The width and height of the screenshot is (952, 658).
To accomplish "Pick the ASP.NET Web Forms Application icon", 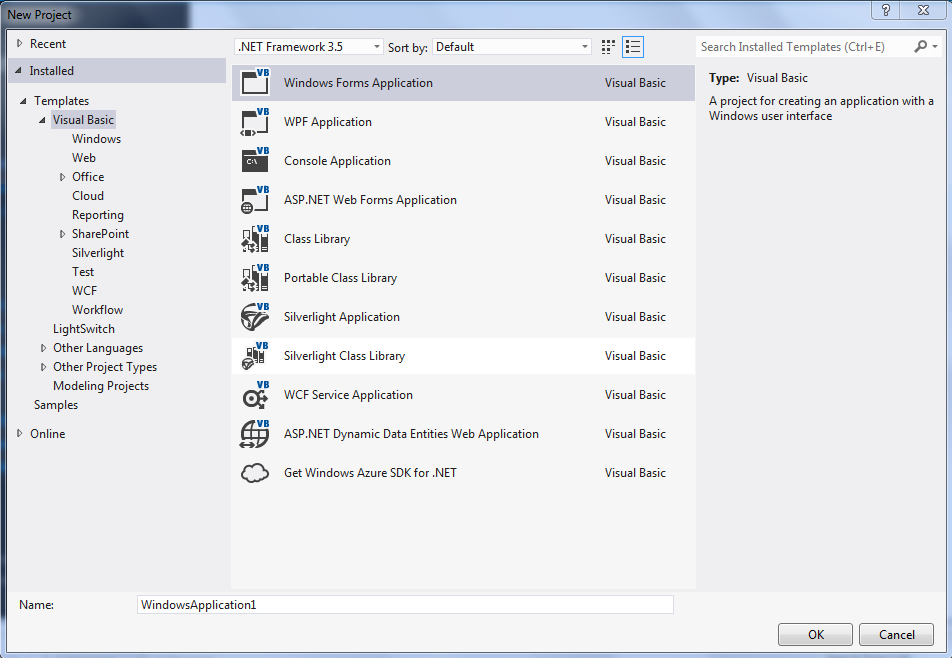I will click(x=255, y=200).
